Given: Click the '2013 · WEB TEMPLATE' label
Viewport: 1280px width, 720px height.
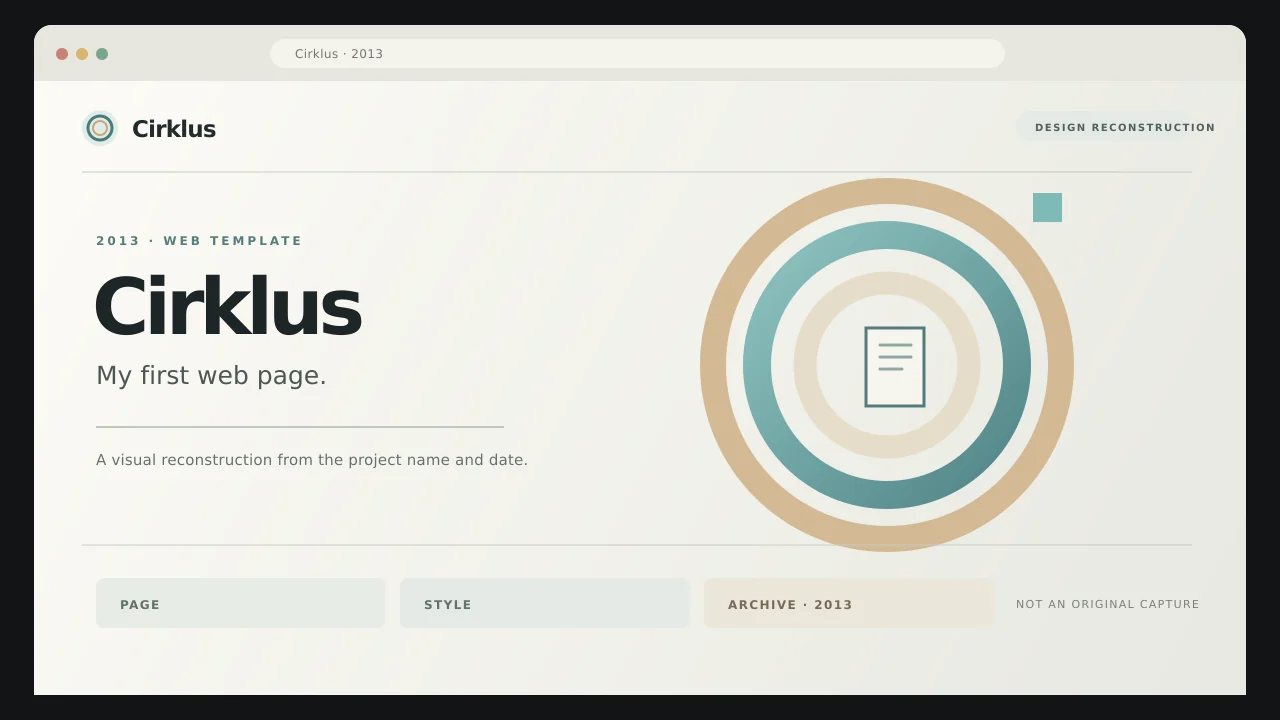Looking at the screenshot, I should (x=199, y=241).
